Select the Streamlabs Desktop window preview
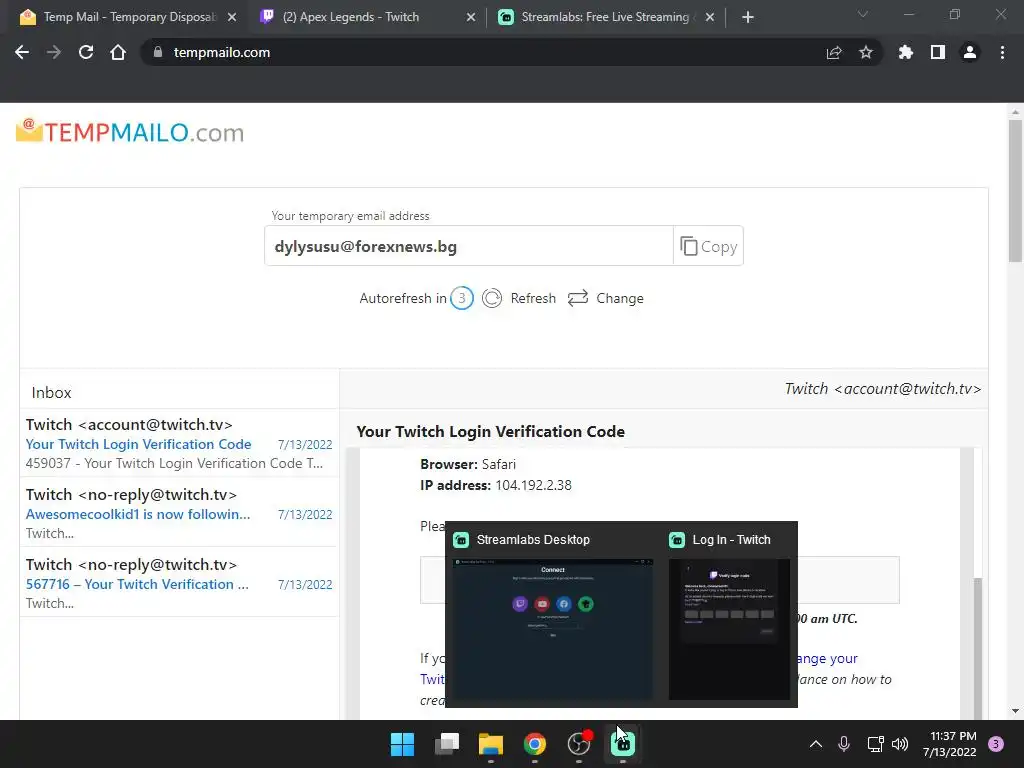This screenshot has height=768, width=1024. (x=552, y=615)
